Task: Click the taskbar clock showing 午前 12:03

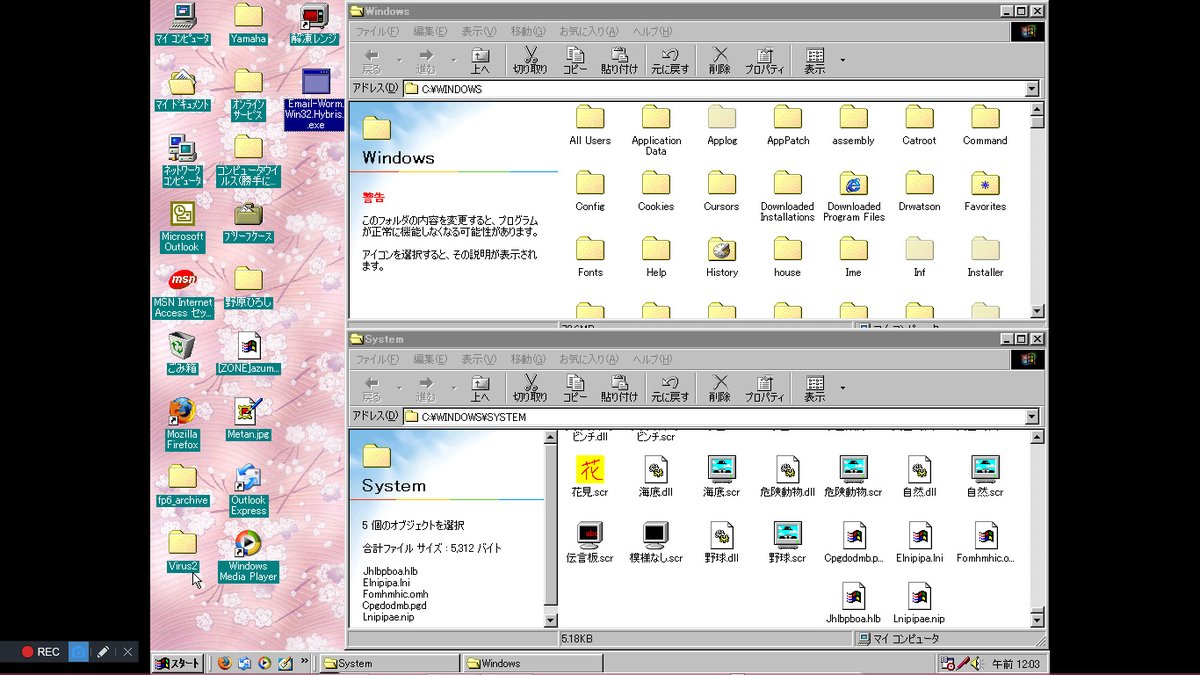Action: (1016, 663)
